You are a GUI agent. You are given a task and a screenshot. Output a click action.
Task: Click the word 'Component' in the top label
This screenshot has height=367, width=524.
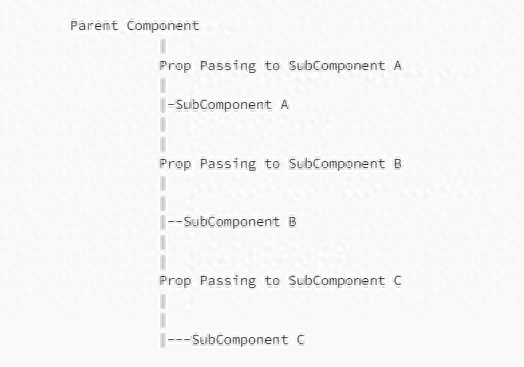tap(163, 26)
